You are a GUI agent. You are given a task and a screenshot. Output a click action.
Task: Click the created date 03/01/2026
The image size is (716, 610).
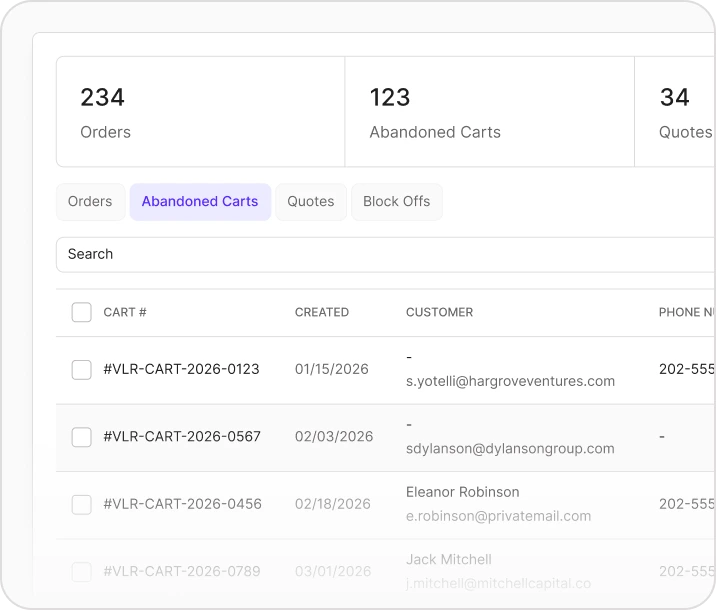coord(333,571)
